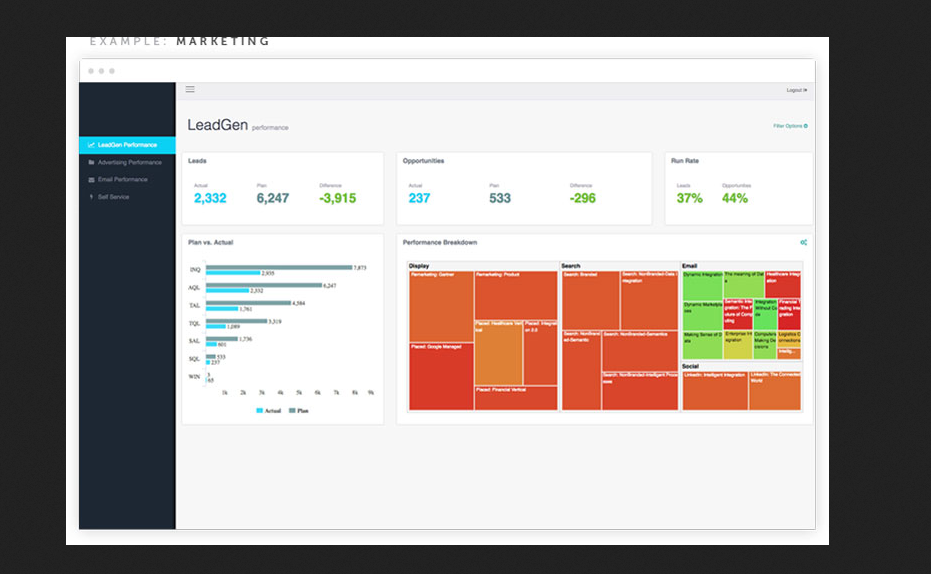Screen dimensions: 931x574
Task: Click the Email treemap group header
Action: tap(690, 266)
